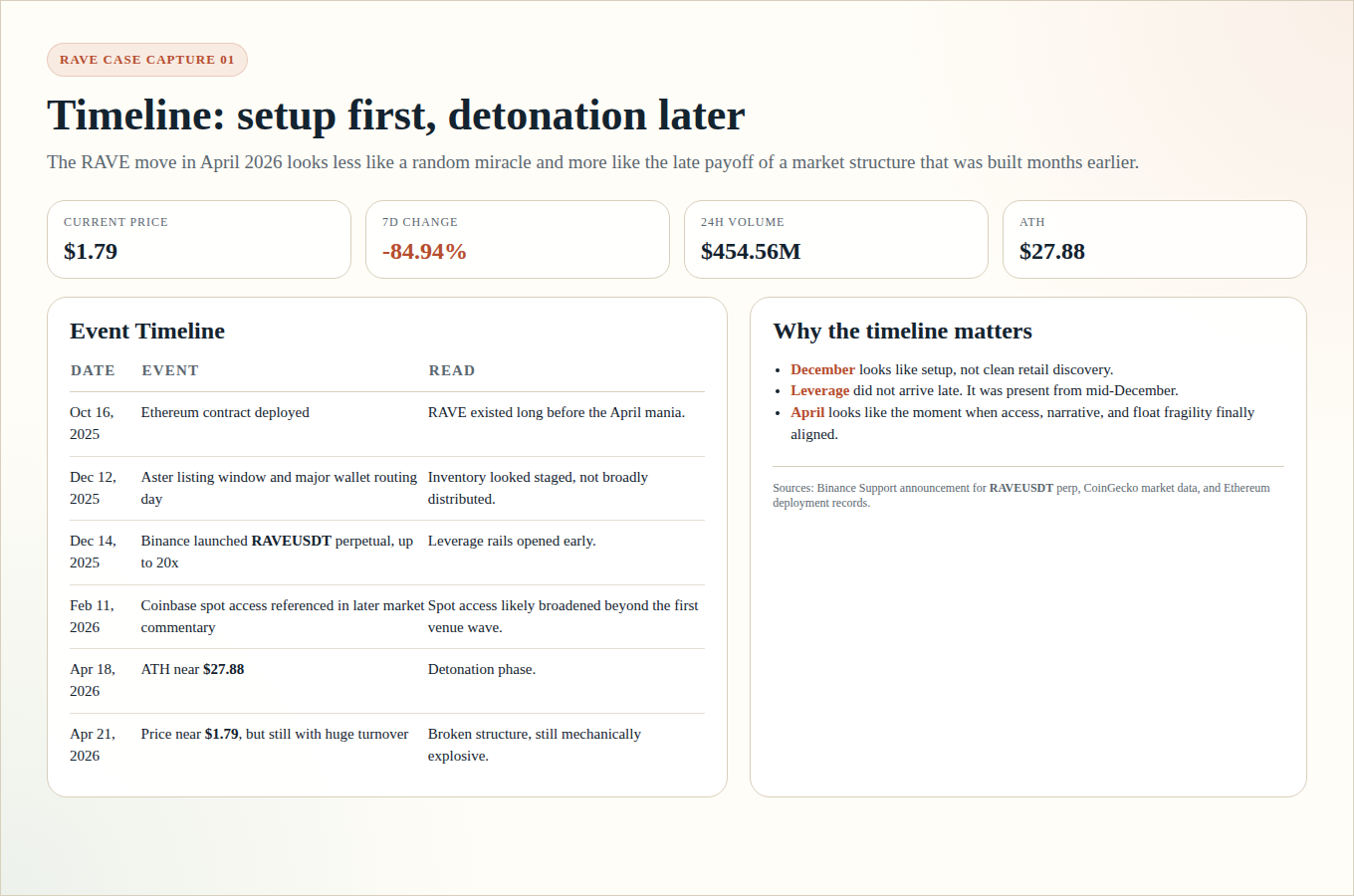Click bold RAVEUSDT in the Binance event row

coord(291,542)
